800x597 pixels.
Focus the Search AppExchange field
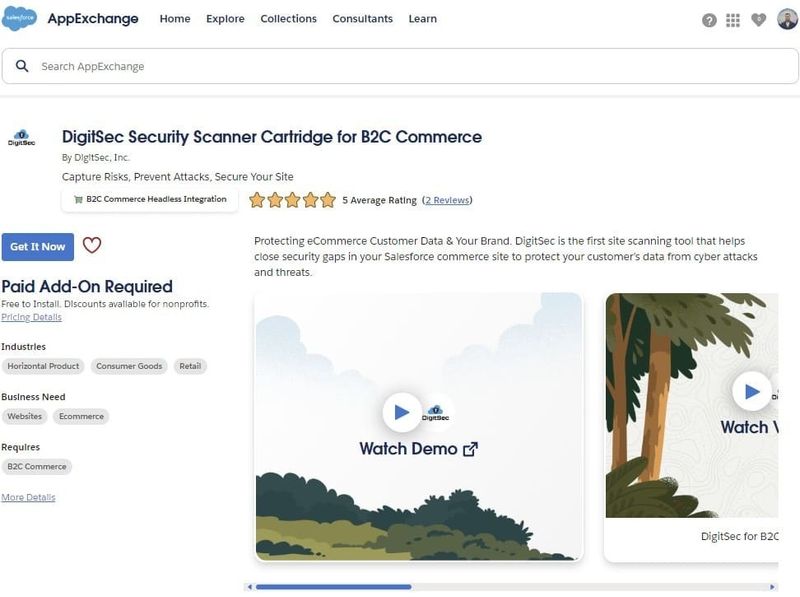tap(400, 66)
